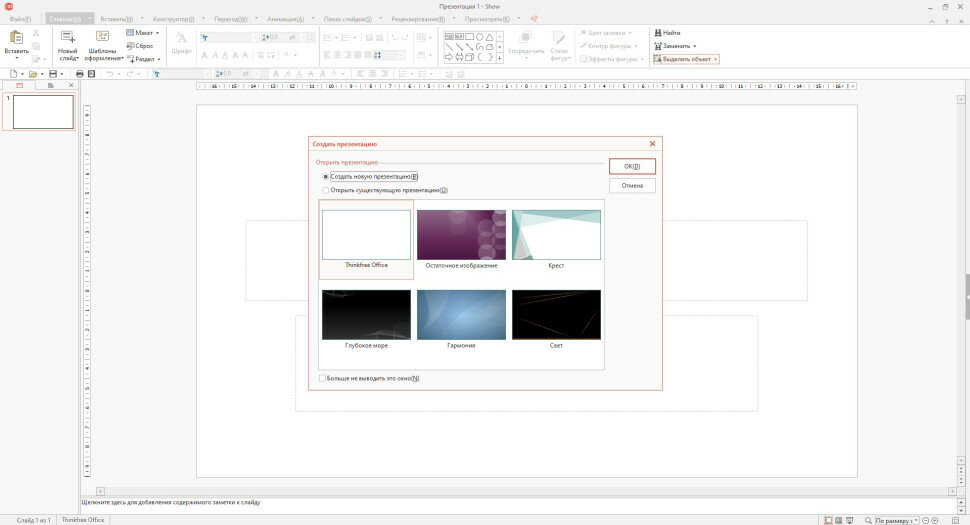This screenshot has height=525, width=970.
Task: Open the Просмотреть ribbon tab
Action: tap(487, 19)
